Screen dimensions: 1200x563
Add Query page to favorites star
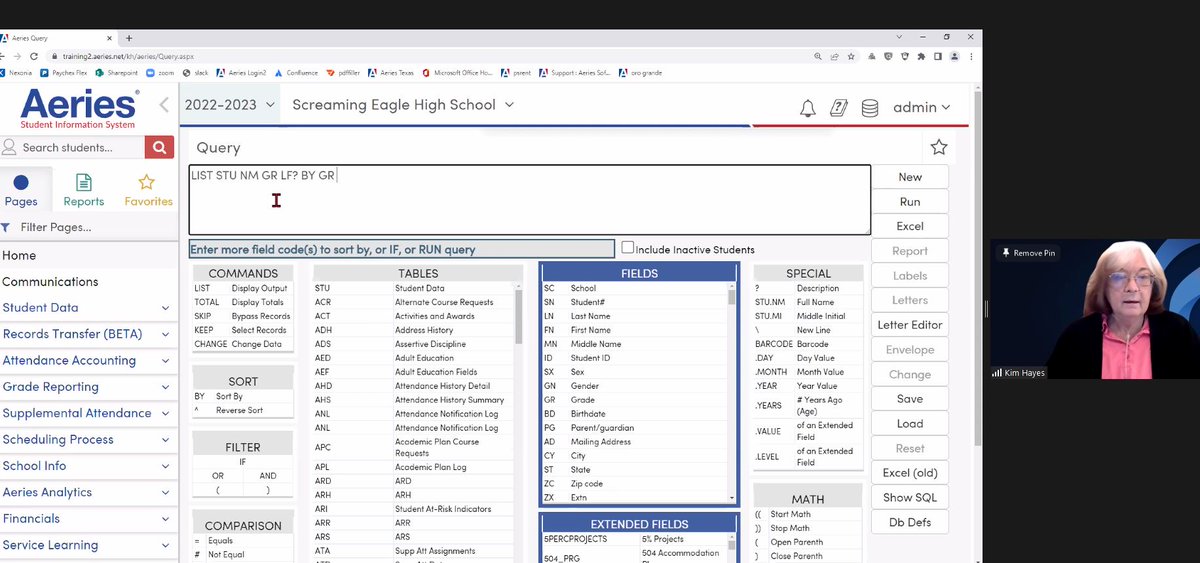939,147
